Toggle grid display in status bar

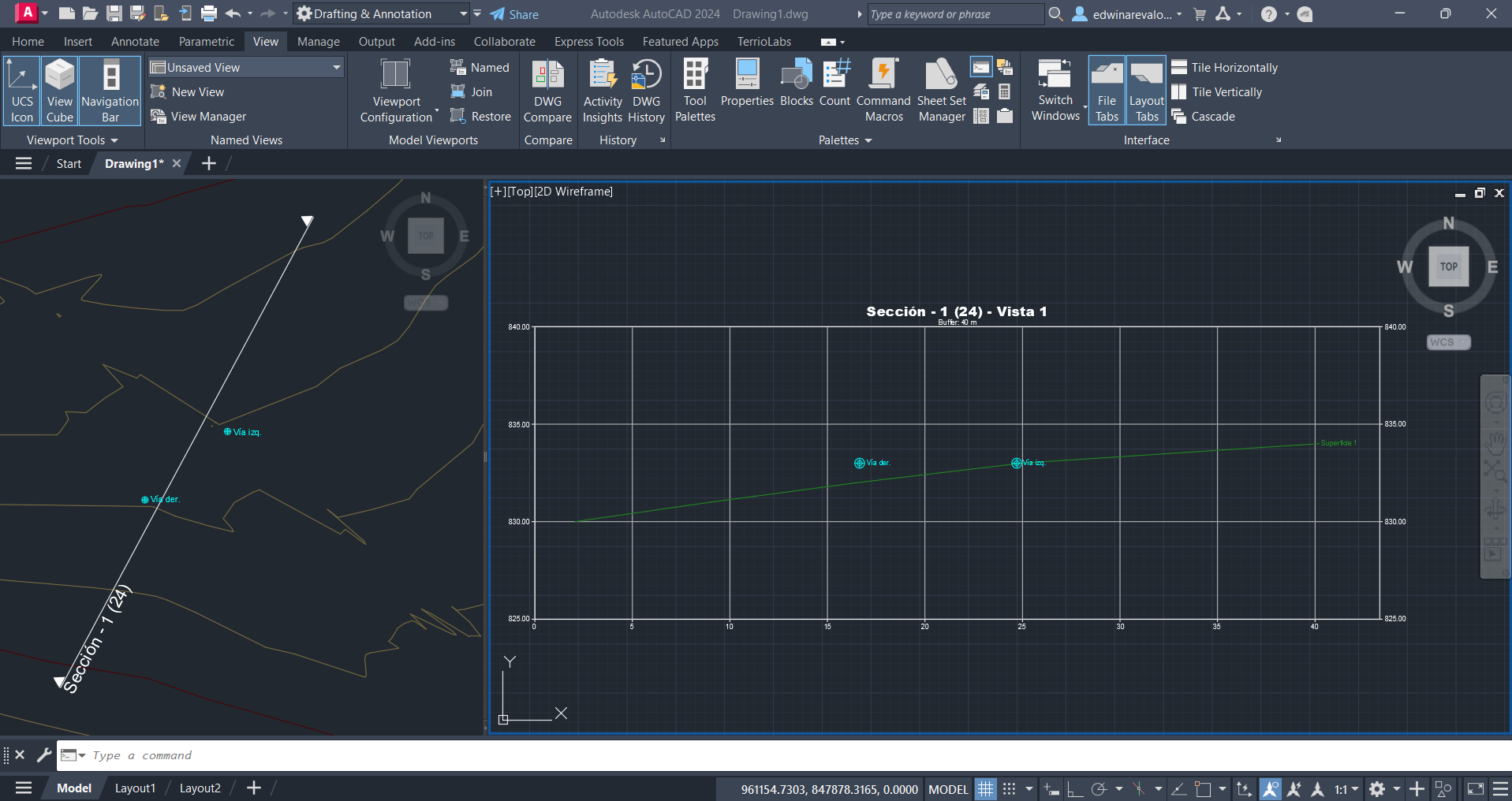point(986,788)
